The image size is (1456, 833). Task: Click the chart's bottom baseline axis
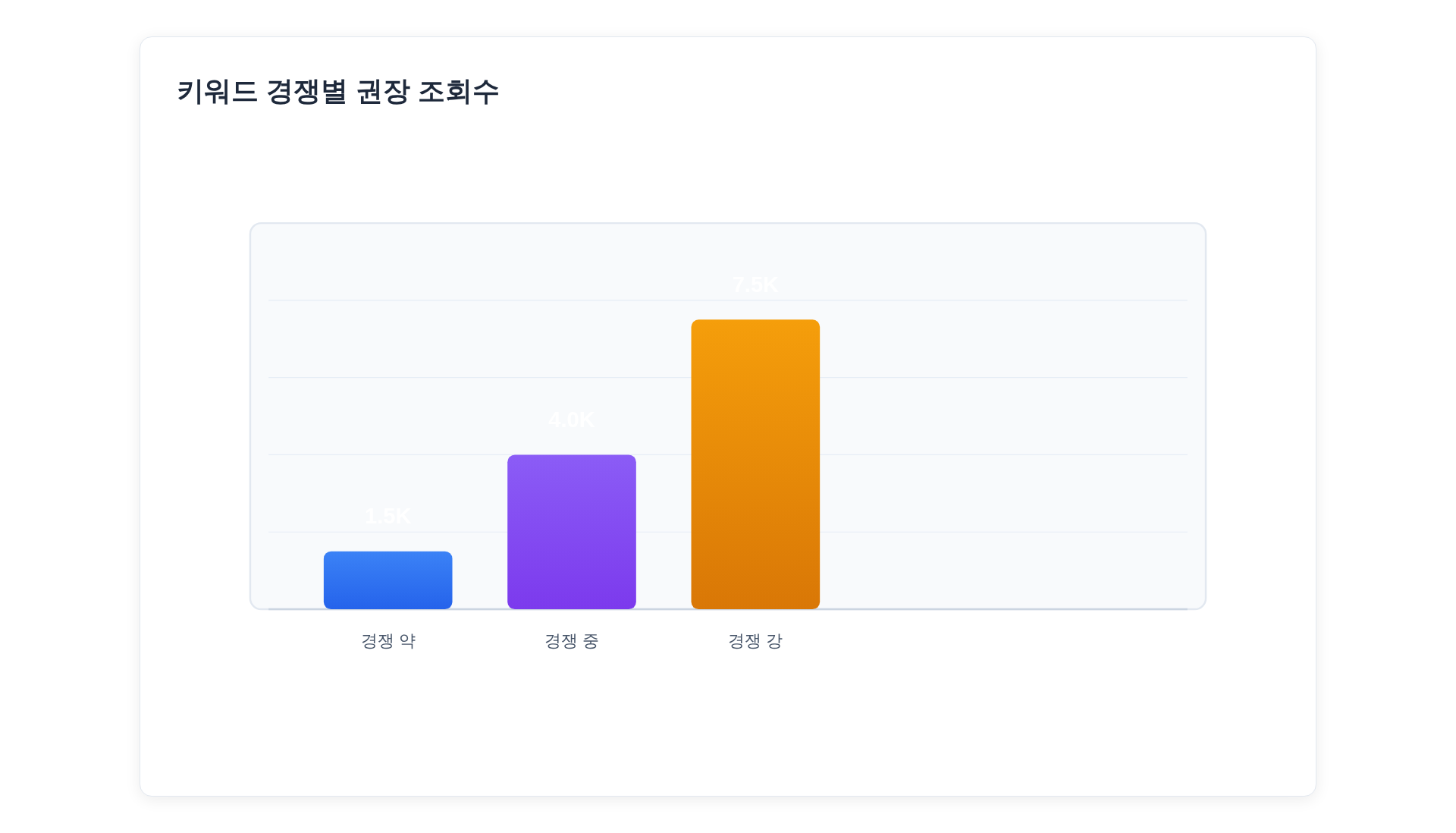tap(986, 608)
